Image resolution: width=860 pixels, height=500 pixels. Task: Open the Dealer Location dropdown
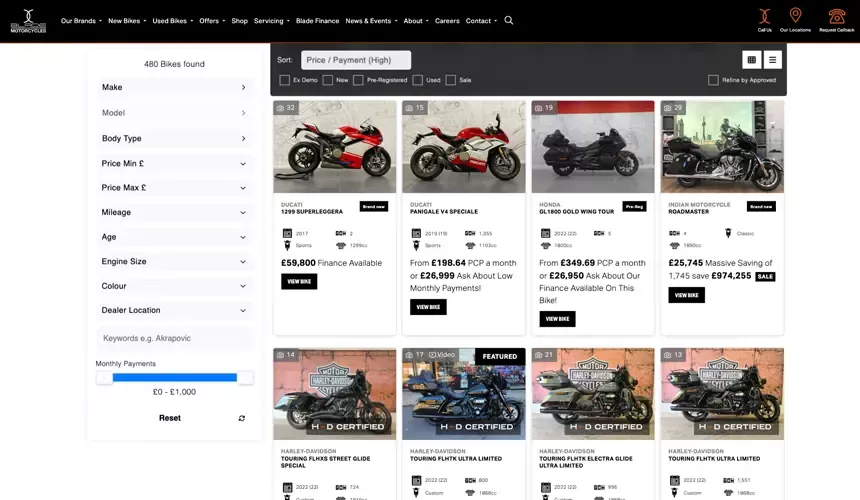click(174, 310)
